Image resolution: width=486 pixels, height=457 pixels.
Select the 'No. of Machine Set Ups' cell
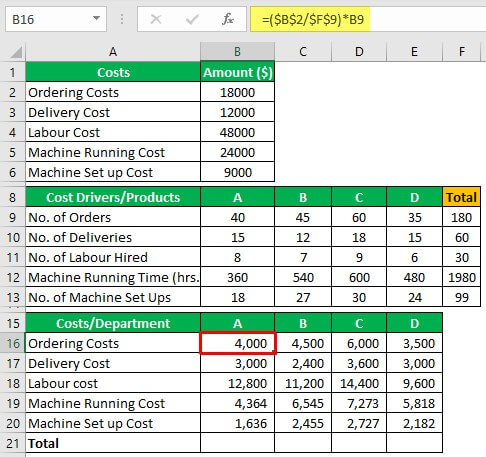click(x=113, y=297)
